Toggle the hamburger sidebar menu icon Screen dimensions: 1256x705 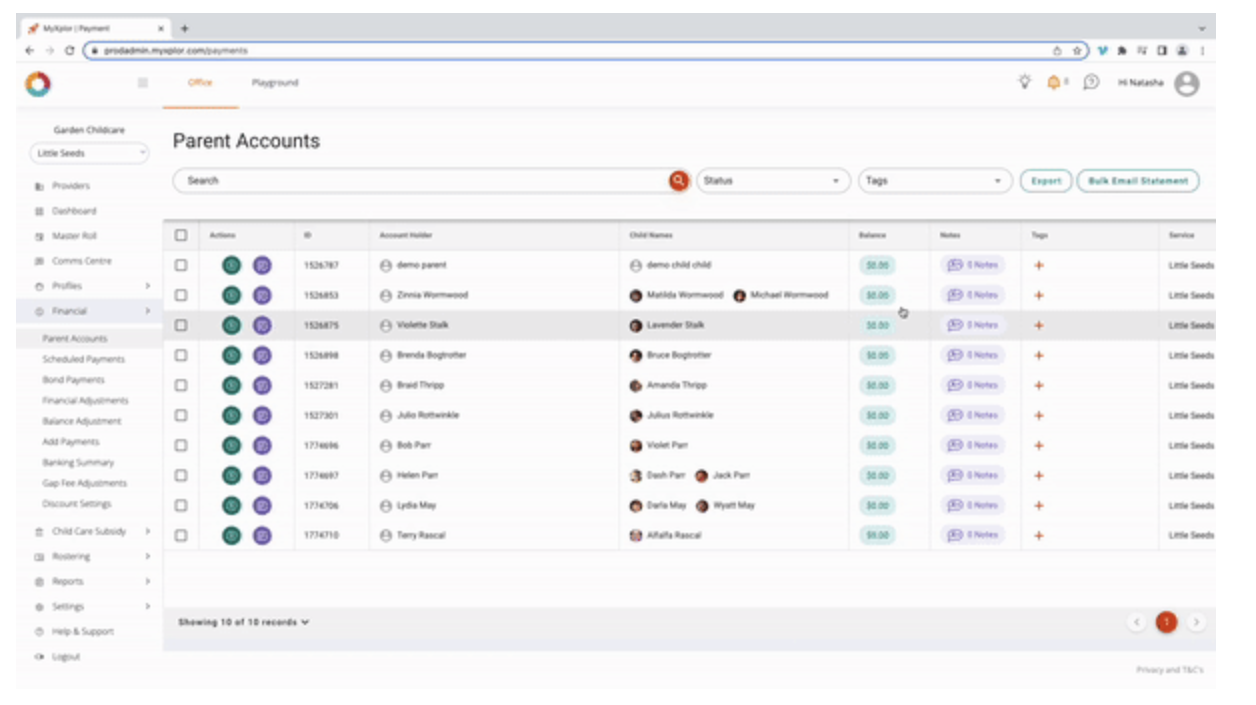click(143, 83)
